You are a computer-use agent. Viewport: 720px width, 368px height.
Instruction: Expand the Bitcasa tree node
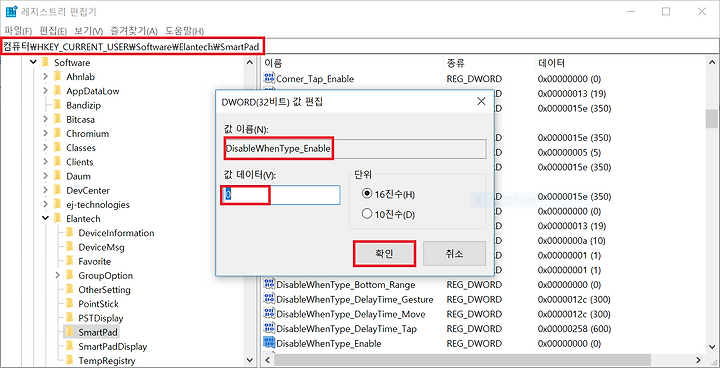45,119
